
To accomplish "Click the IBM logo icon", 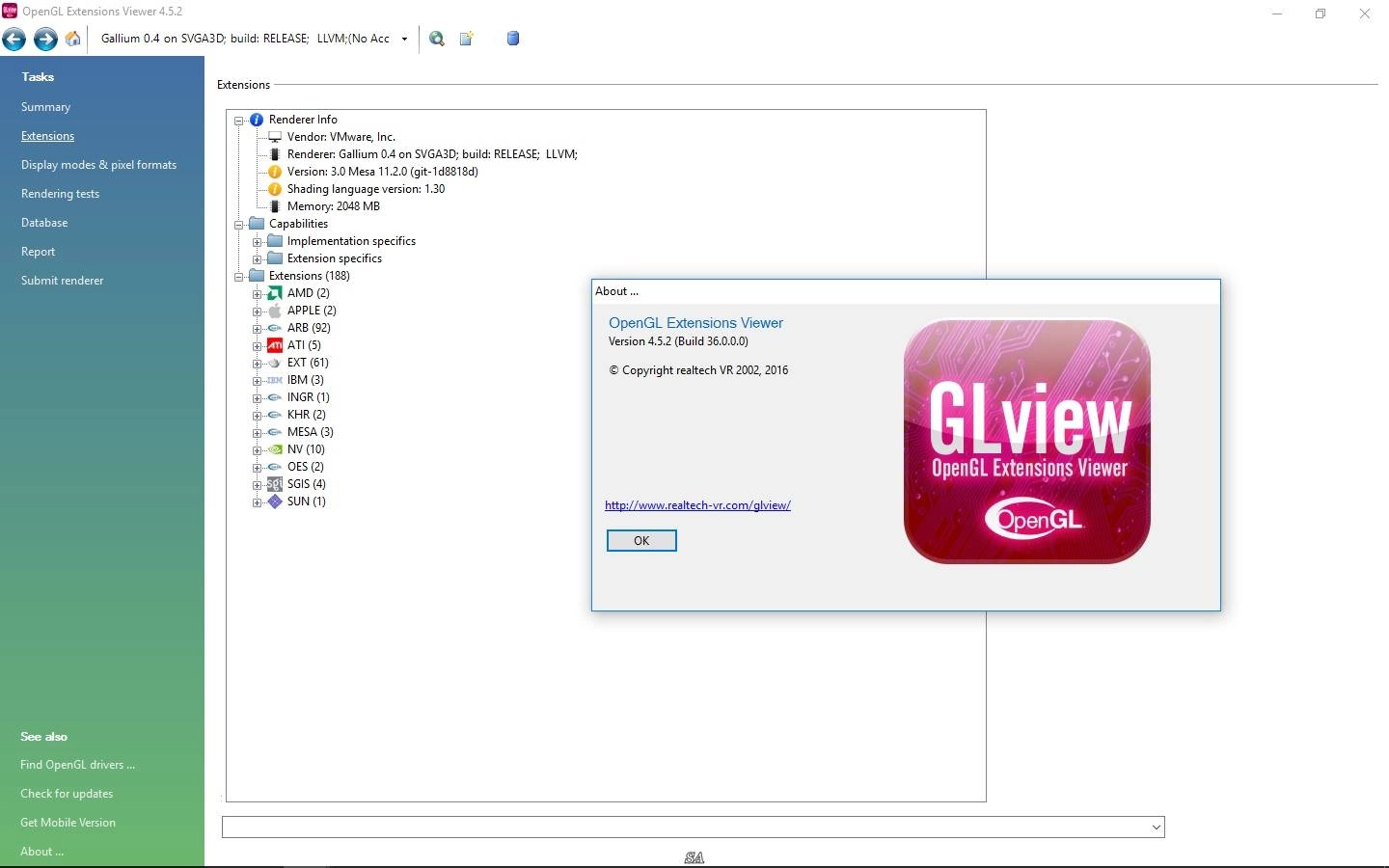I will pos(275,380).
